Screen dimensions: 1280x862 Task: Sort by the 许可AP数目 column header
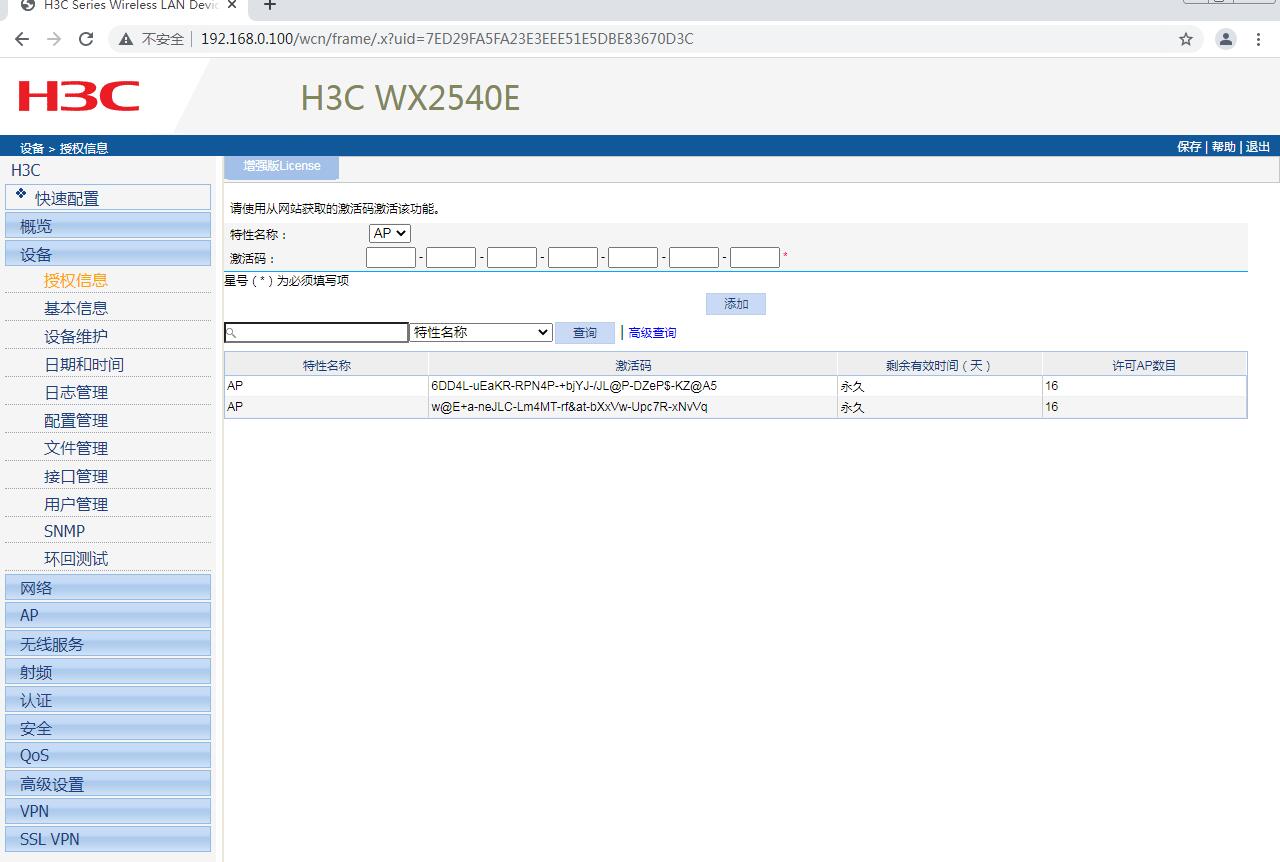[x=1145, y=365]
